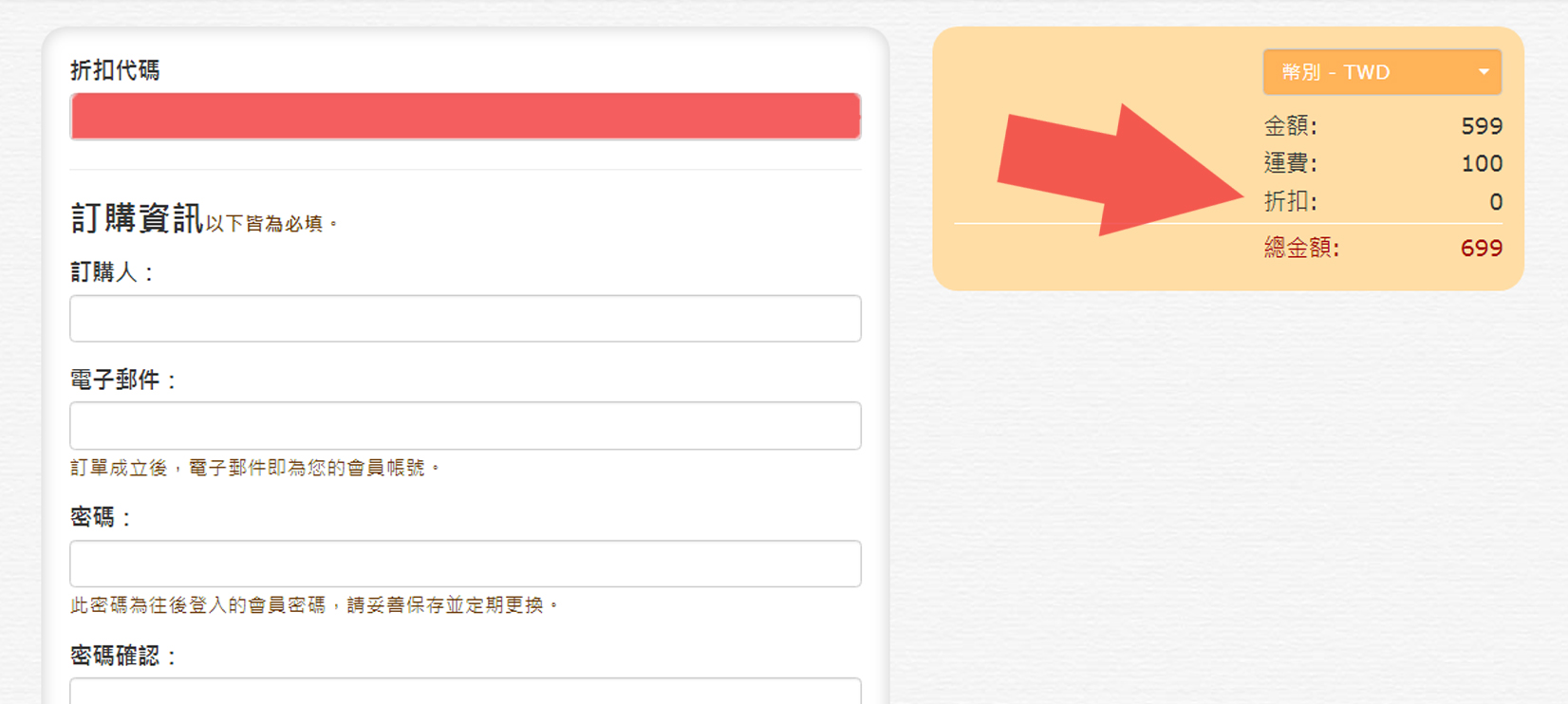Focus the red 折扣代碼 discount code field
Image resolution: width=1568 pixels, height=704 pixels.
coord(465,116)
